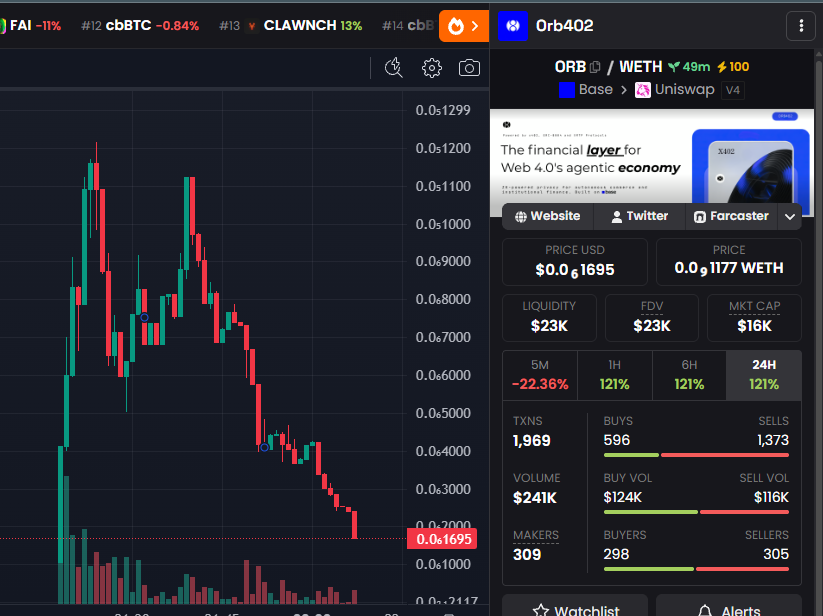Click the PRICE 0.0₉1177 WETH box
This screenshot has height=616, width=823.
729,262
